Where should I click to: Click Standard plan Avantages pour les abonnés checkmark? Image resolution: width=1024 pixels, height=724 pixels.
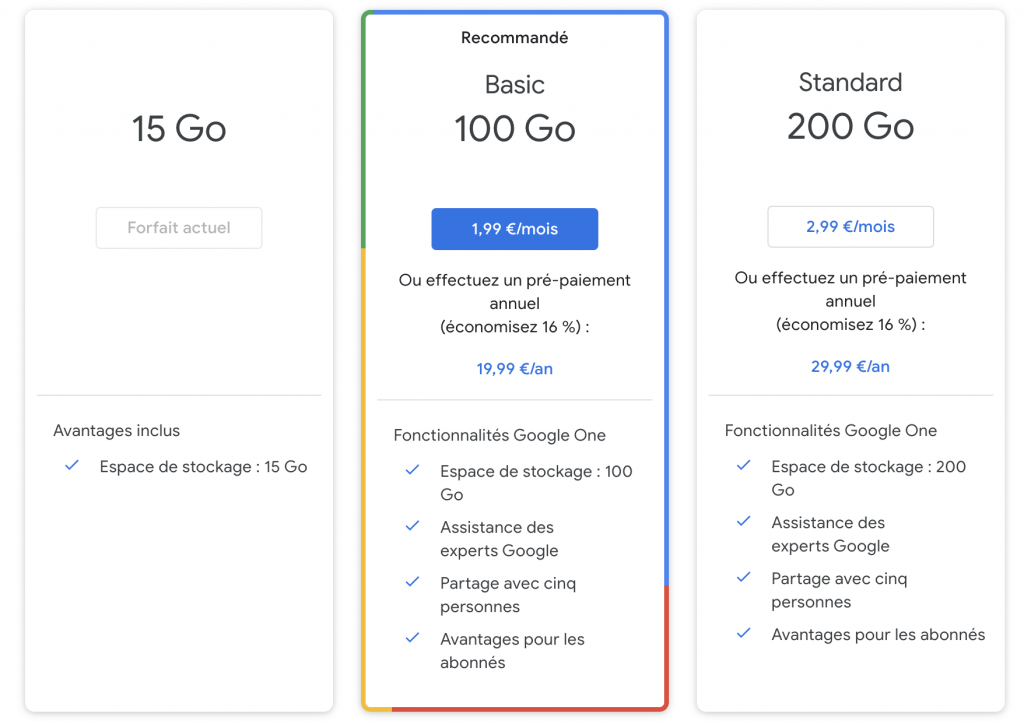click(x=743, y=634)
